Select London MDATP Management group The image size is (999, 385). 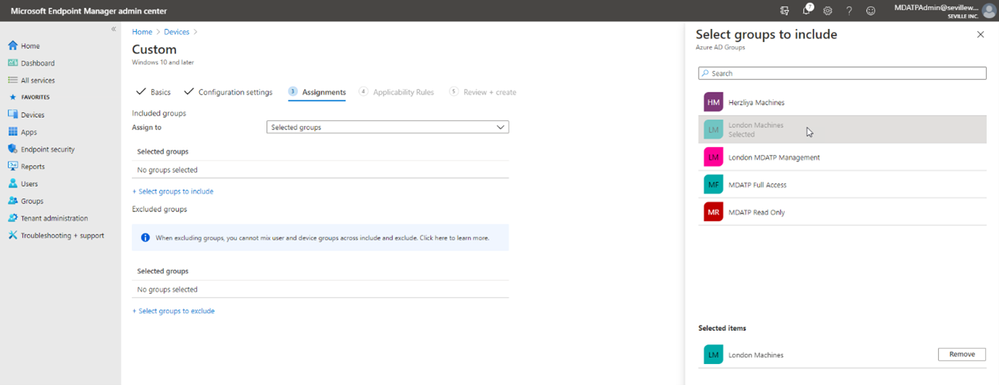coord(842,157)
